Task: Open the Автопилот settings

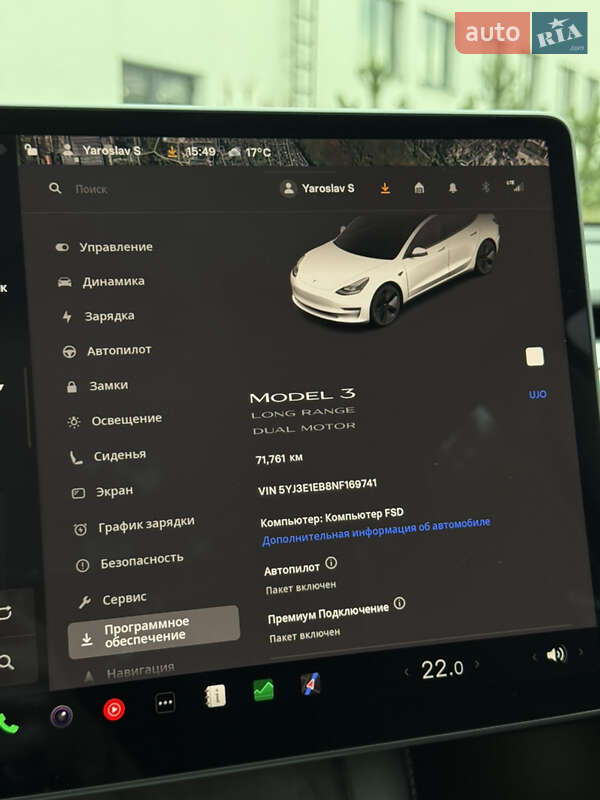Action: coord(107,351)
